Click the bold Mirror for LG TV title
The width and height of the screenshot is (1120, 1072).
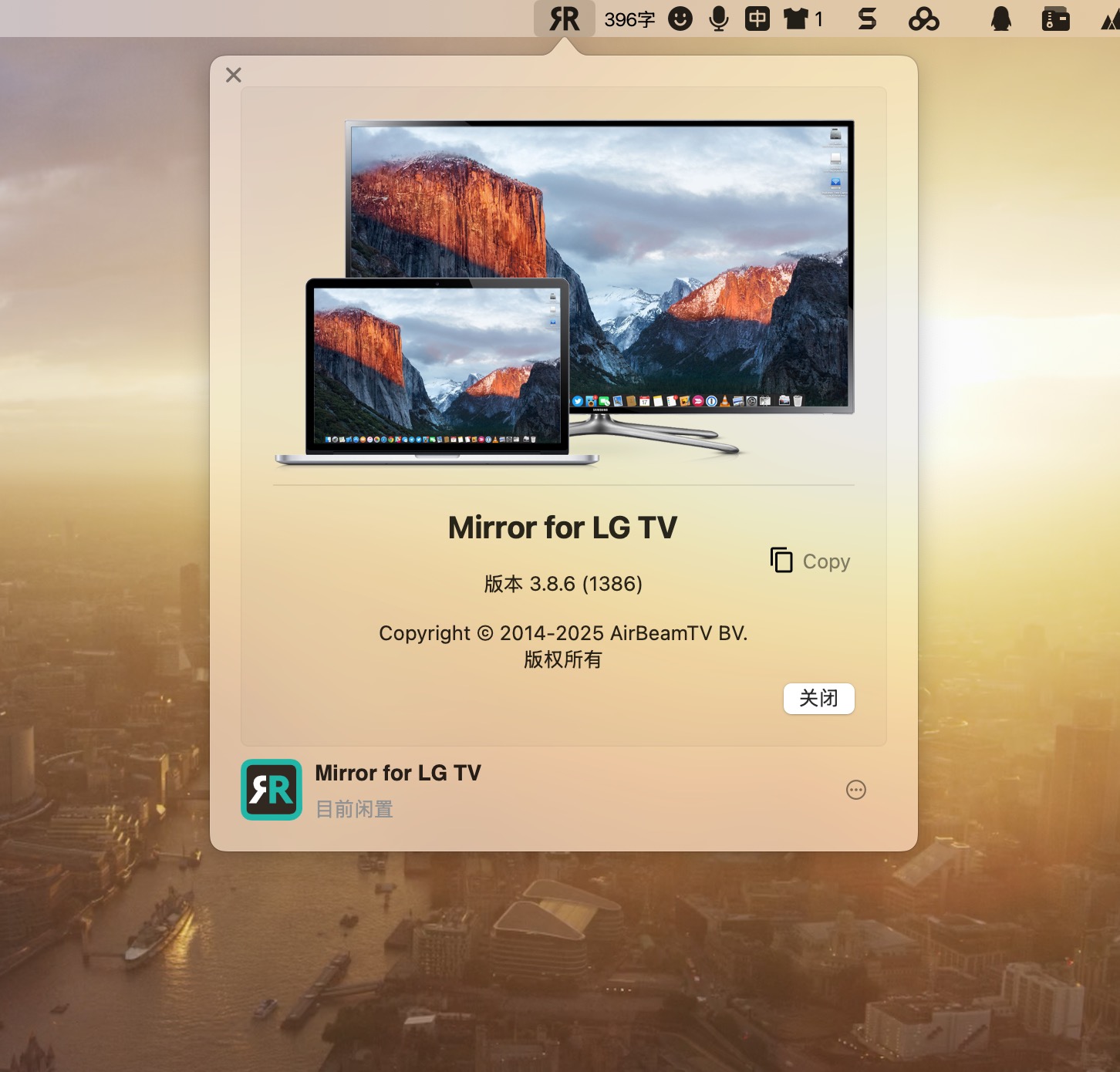coord(563,528)
